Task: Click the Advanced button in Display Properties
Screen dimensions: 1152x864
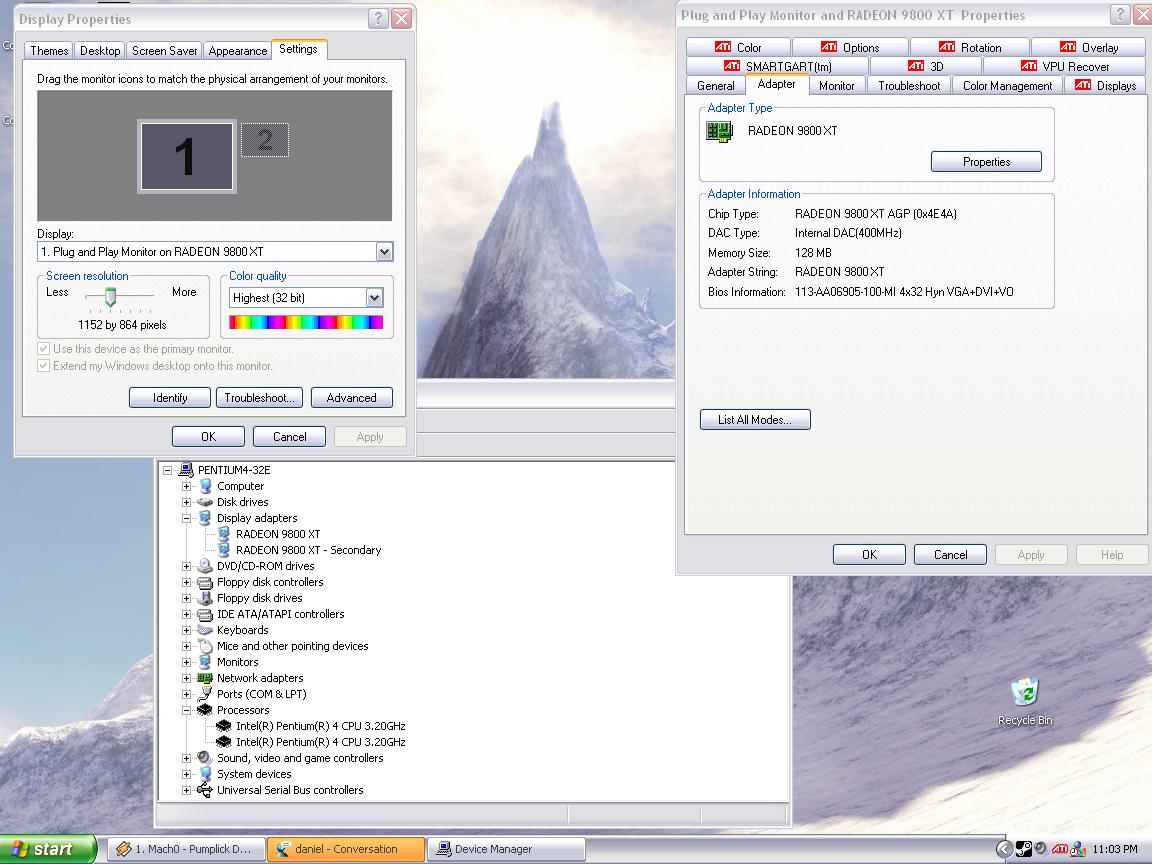Action: (x=351, y=397)
